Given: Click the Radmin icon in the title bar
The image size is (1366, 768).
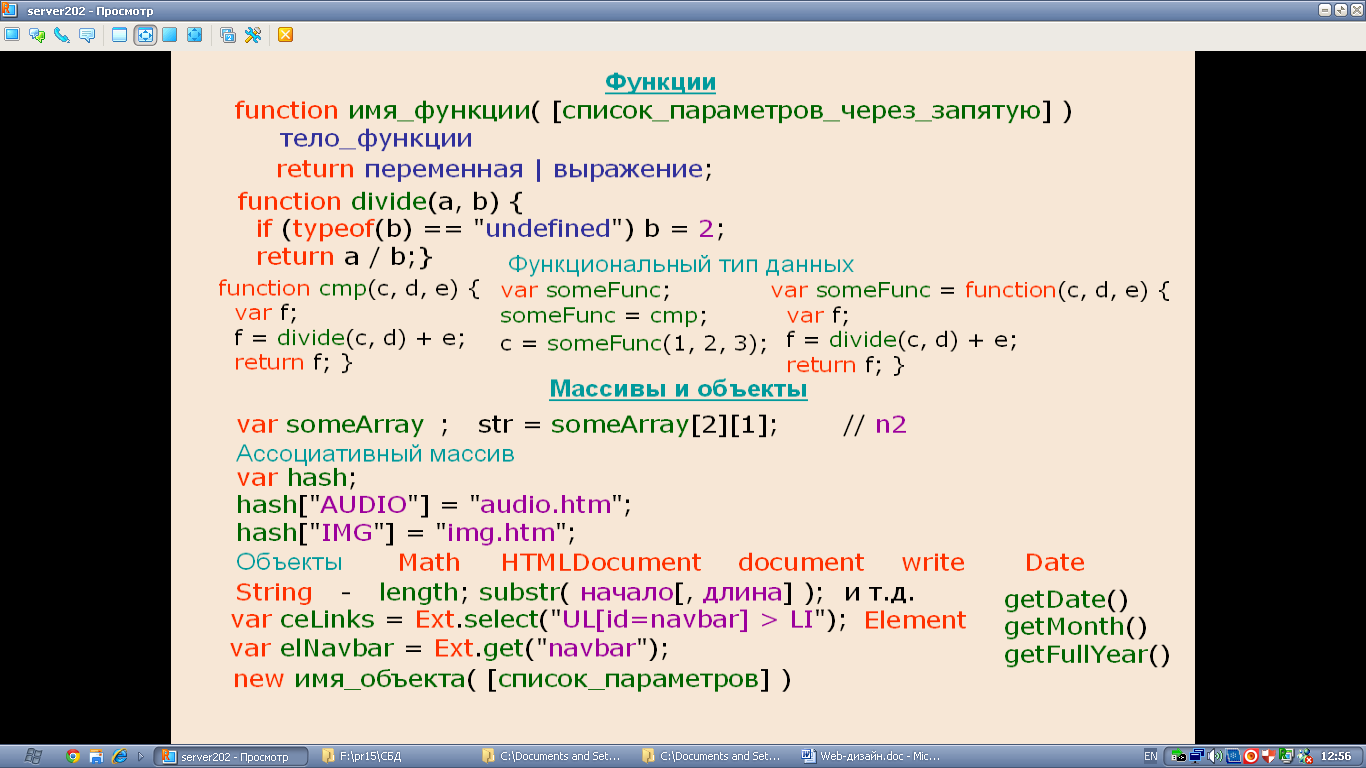Looking at the screenshot, I should coord(10,9).
